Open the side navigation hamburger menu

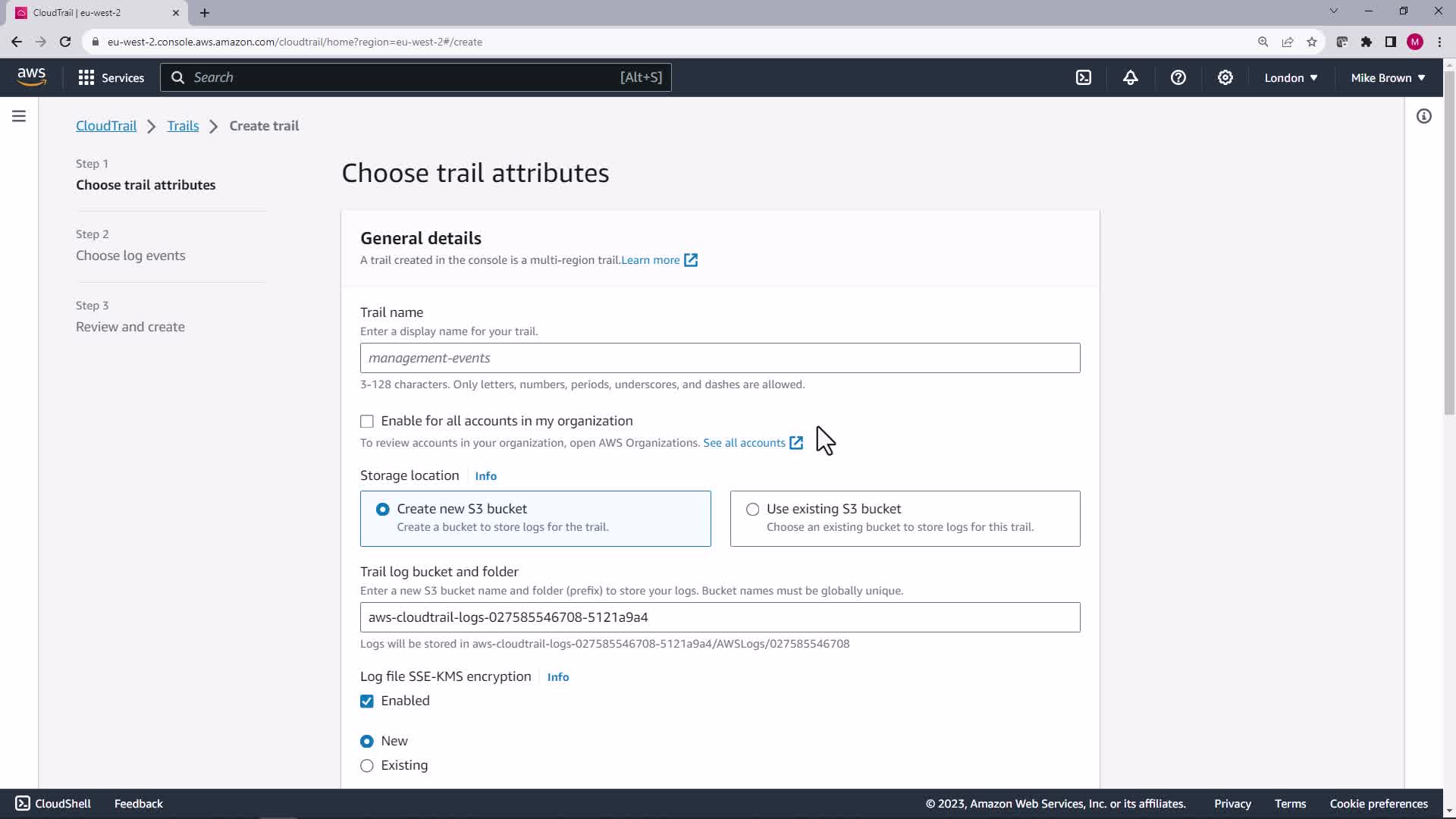click(x=19, y=116)
